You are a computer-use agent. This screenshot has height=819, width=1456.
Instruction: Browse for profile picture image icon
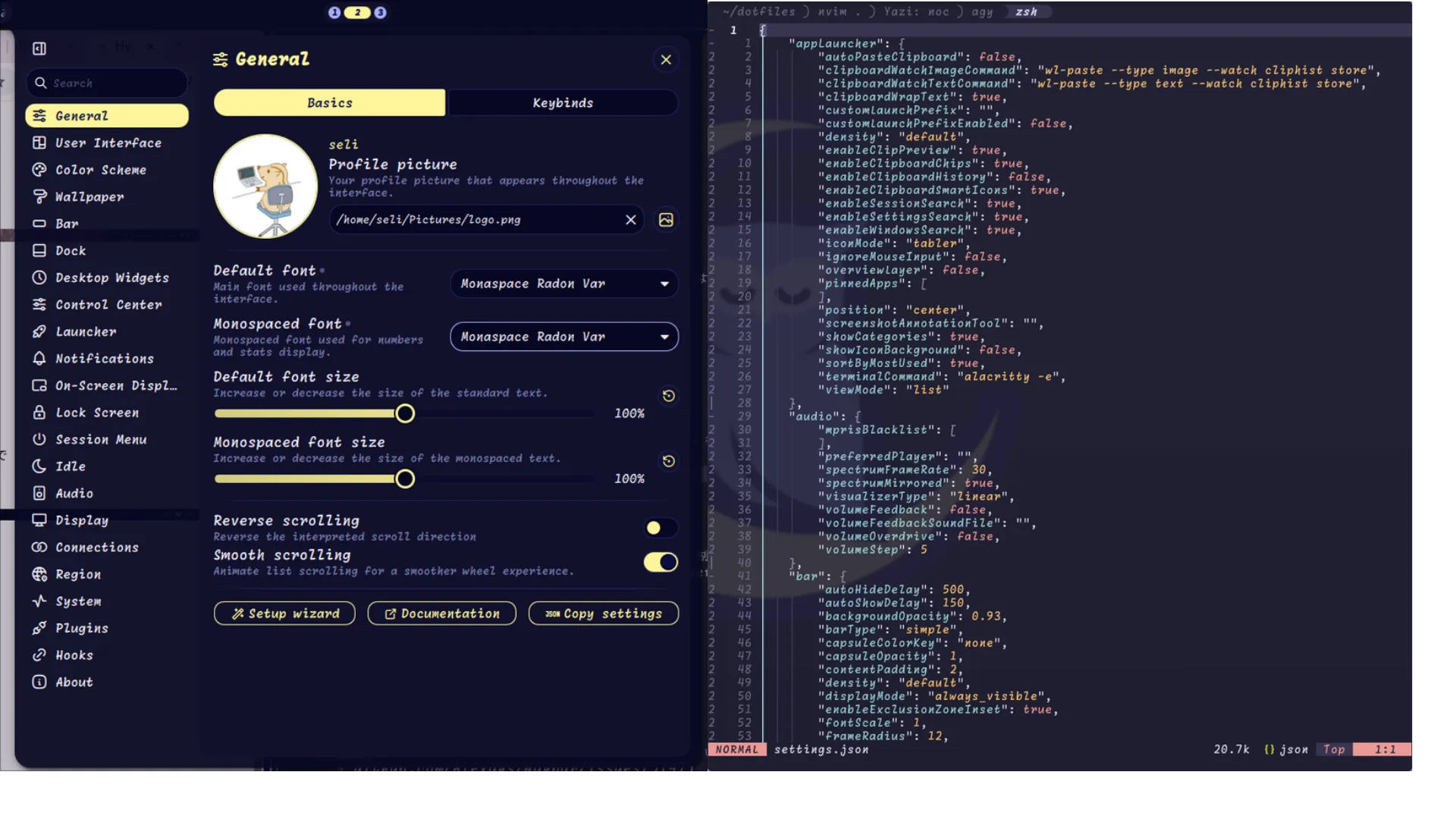666,220
